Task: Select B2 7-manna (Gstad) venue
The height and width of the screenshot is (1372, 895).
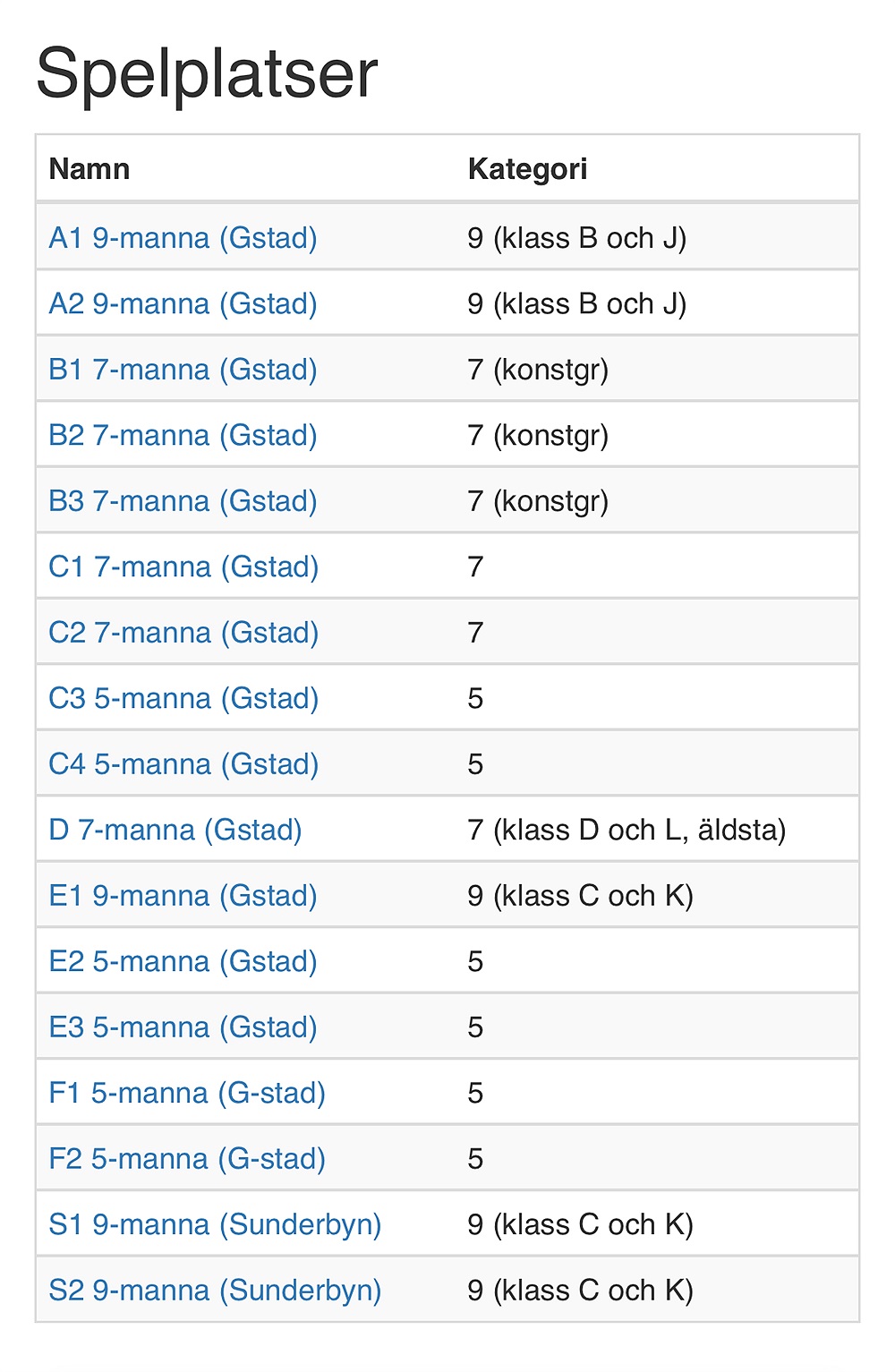Action: [183, 436]
